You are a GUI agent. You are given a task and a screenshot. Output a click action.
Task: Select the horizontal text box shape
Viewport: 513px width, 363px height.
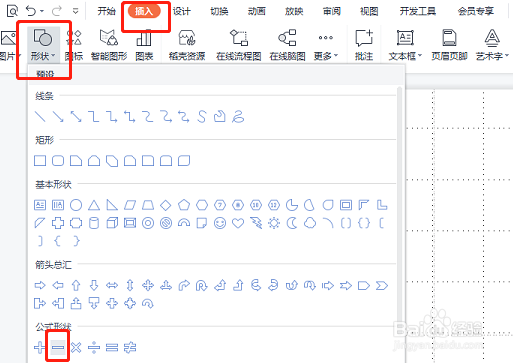(x=40, y=205)
